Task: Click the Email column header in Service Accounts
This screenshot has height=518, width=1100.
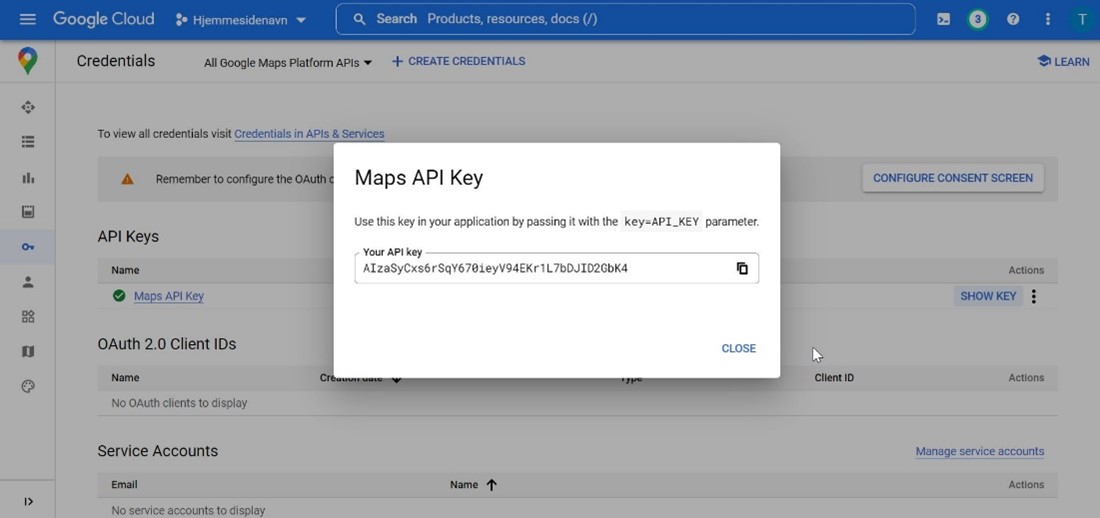Action: tap(124, 484)
